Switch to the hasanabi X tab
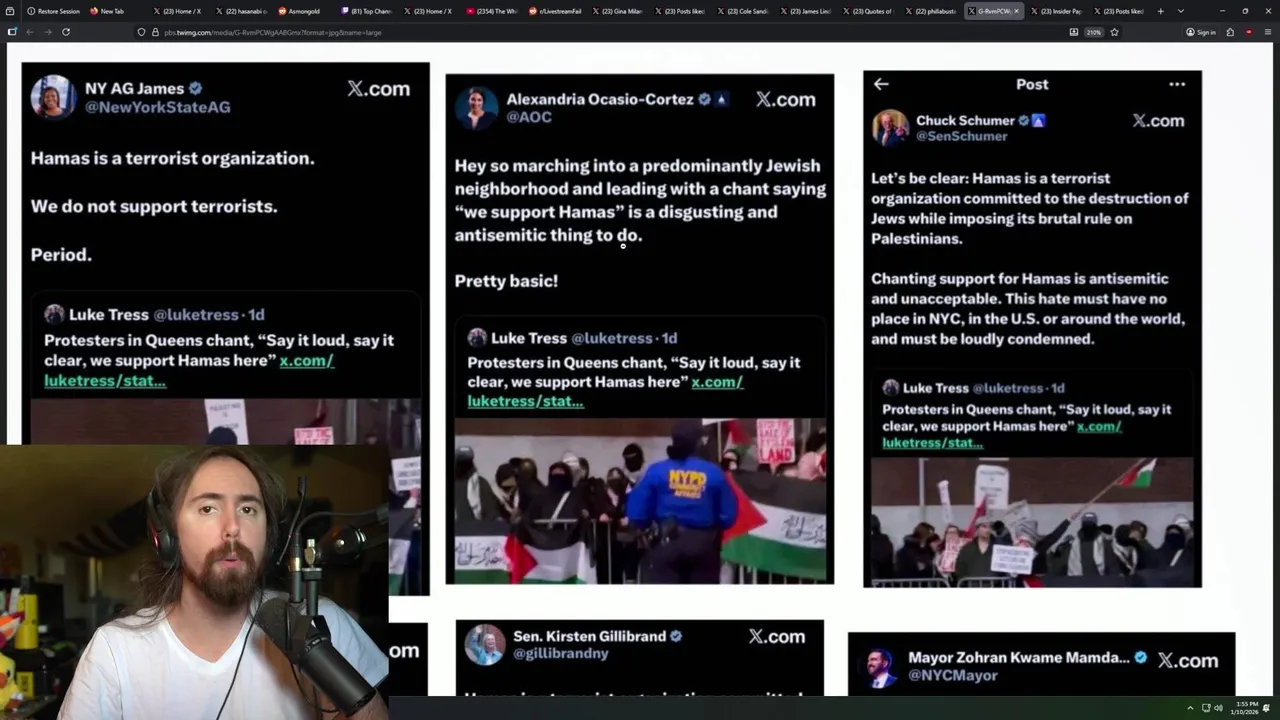The height and width of the screenshot is (720, 1280). [241, 11]
